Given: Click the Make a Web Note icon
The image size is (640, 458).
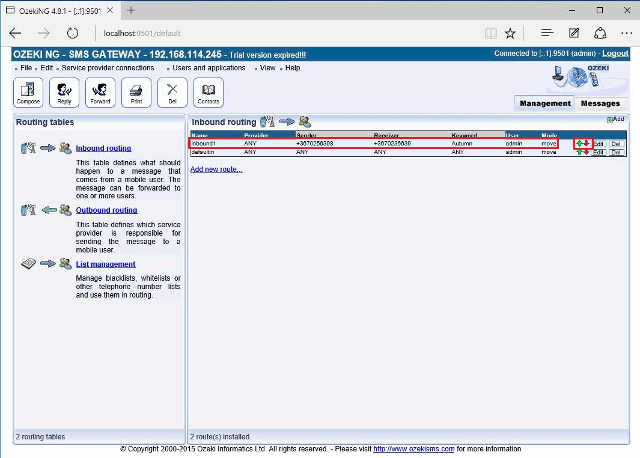Looking at the screenshot, I should pyautogui.click(x=574, y=33).
